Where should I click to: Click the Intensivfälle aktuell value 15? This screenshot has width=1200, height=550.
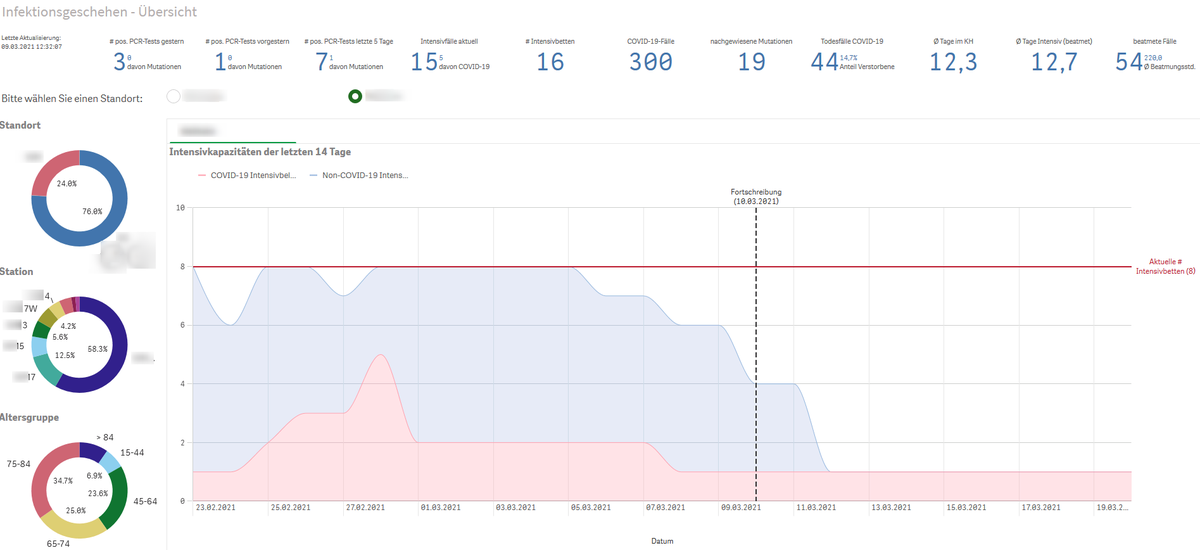point(424,63)
